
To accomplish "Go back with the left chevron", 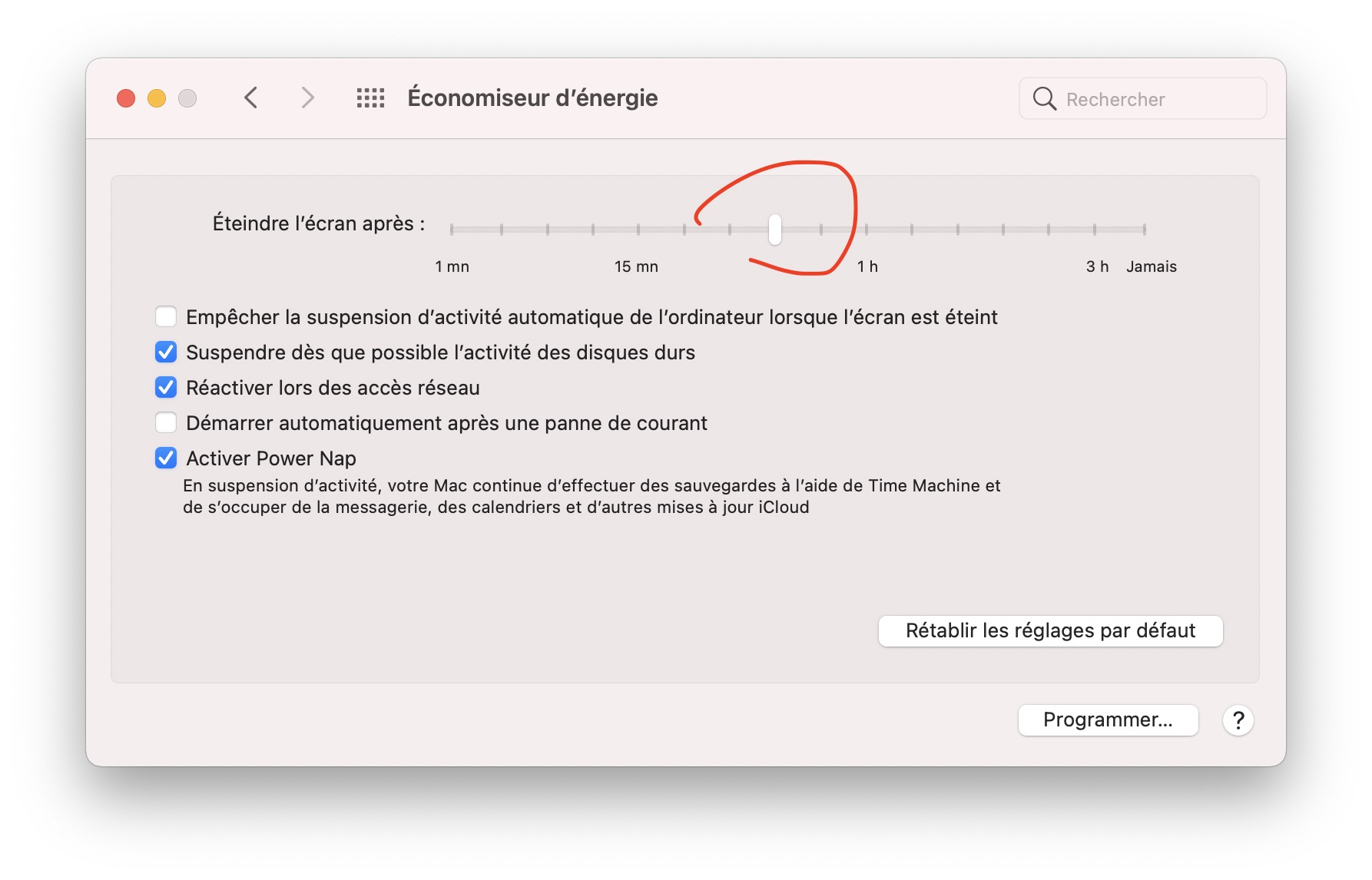I will [x=250, y=98].
